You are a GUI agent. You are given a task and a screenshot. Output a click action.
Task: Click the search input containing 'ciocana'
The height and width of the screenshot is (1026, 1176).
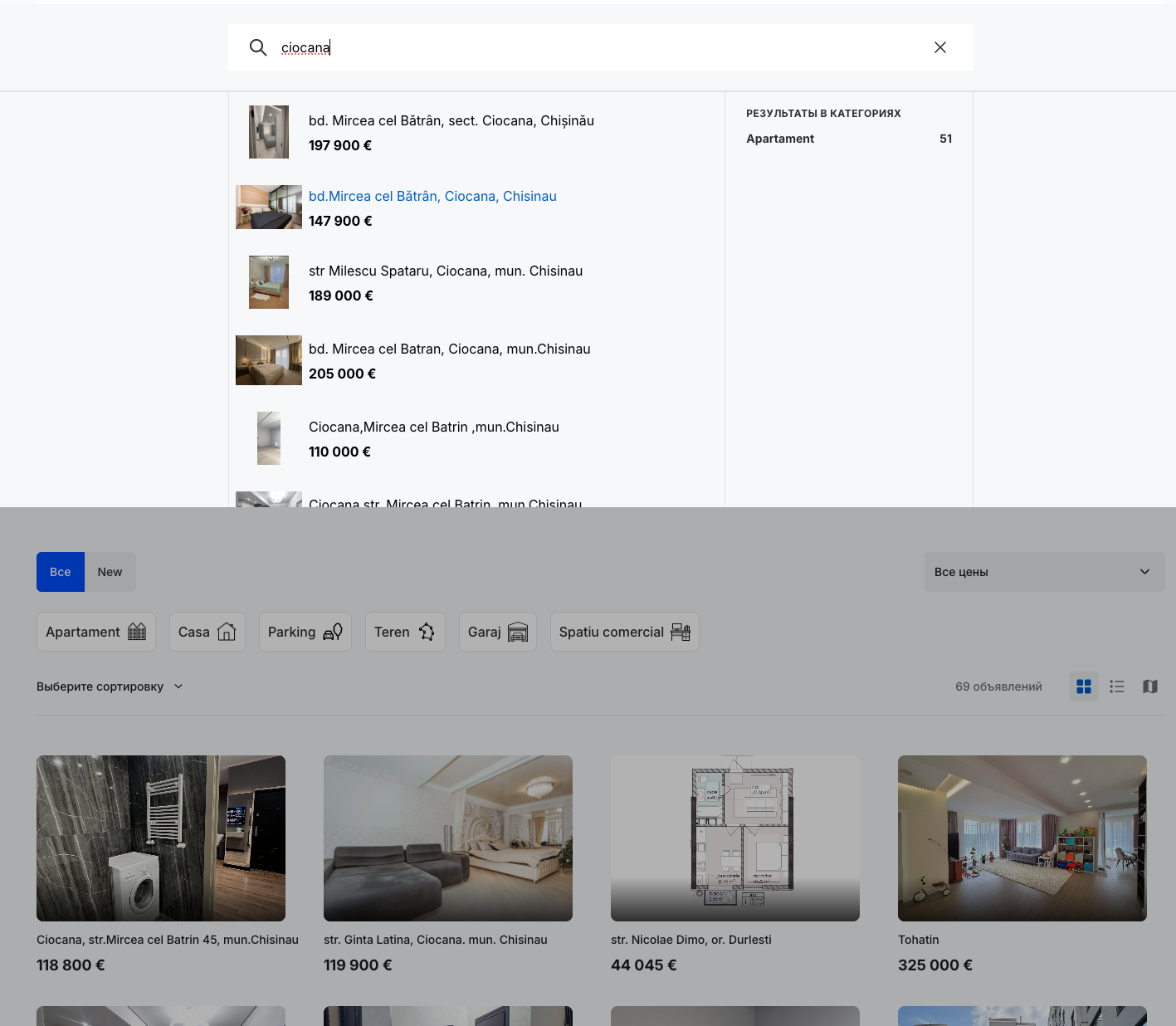(601, 47)
